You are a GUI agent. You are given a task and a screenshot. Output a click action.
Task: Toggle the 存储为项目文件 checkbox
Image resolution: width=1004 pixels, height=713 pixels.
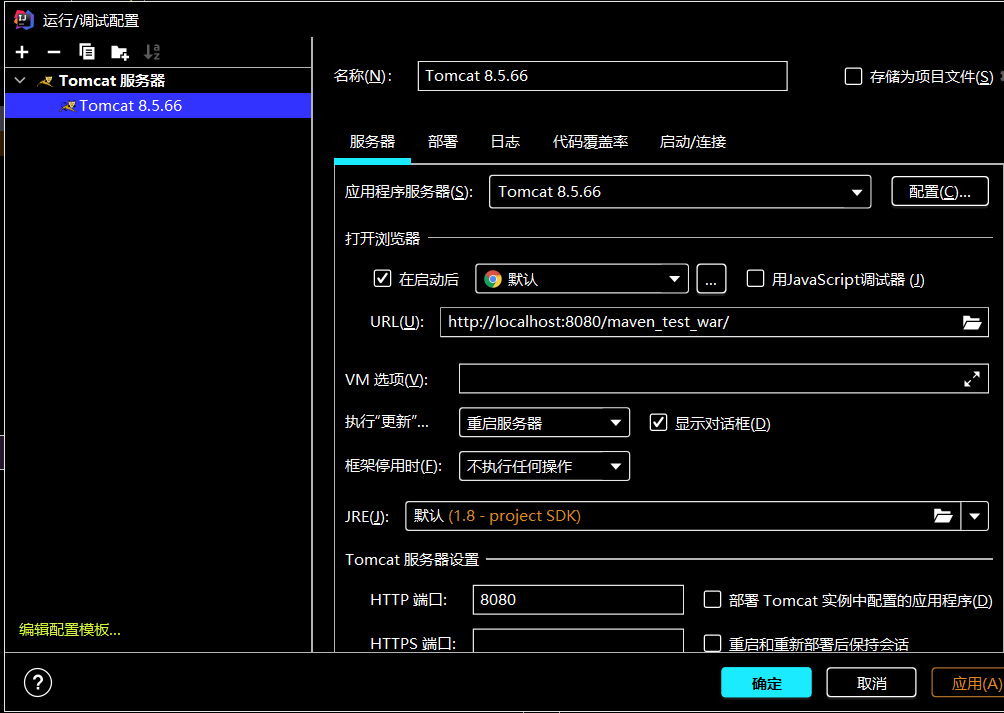click(x=853, y=77)
